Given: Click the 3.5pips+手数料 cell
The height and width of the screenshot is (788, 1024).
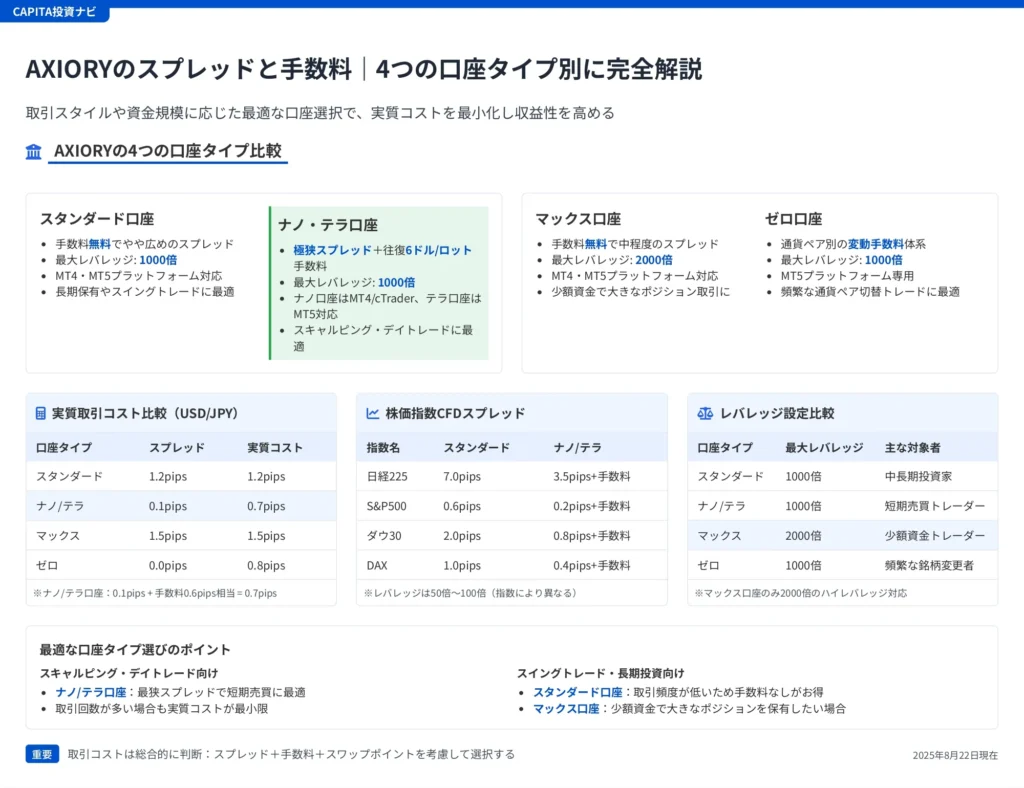Looking at the screenshot, I should (x=592, y=477).
